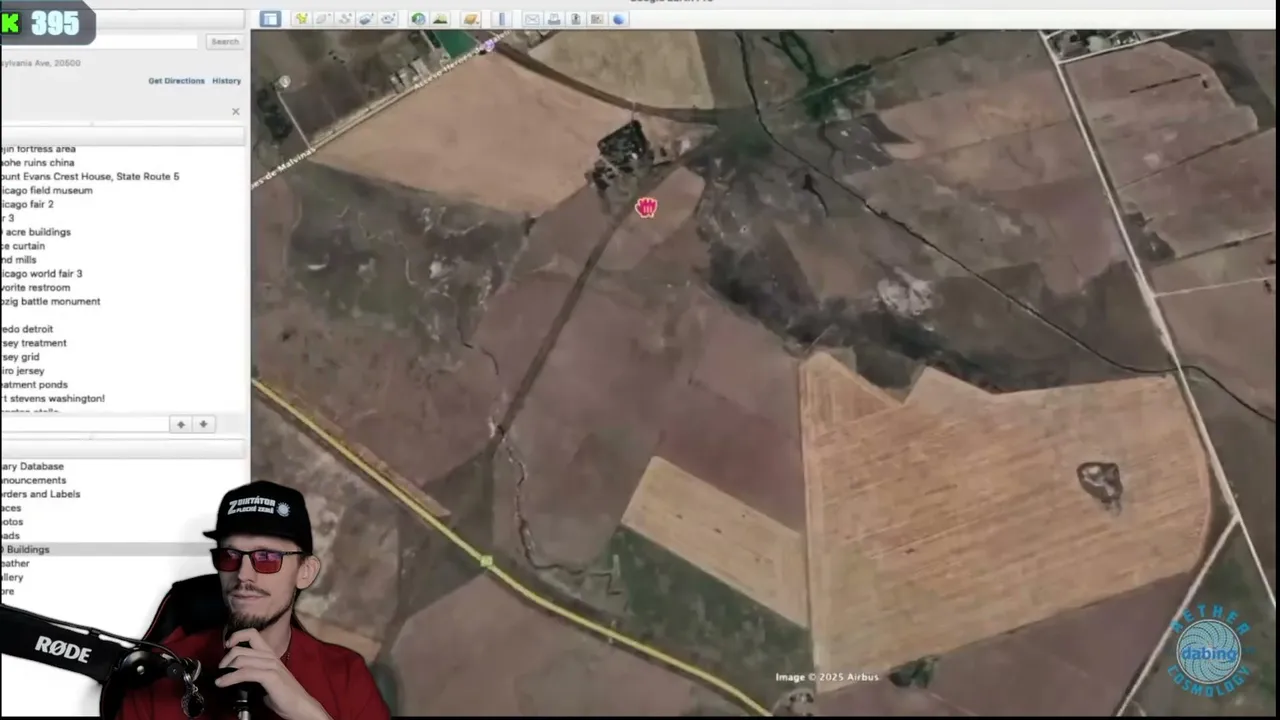Open the historical imagery clock tool

point(418,19)
